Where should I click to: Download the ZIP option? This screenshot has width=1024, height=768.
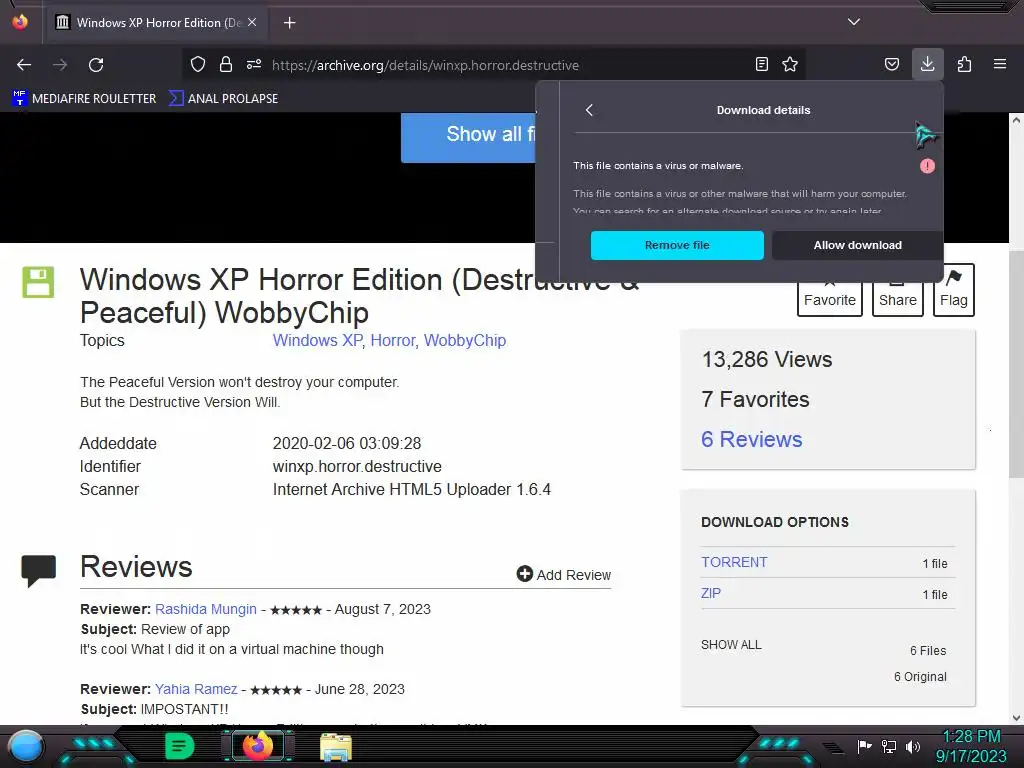click(711, 593)
